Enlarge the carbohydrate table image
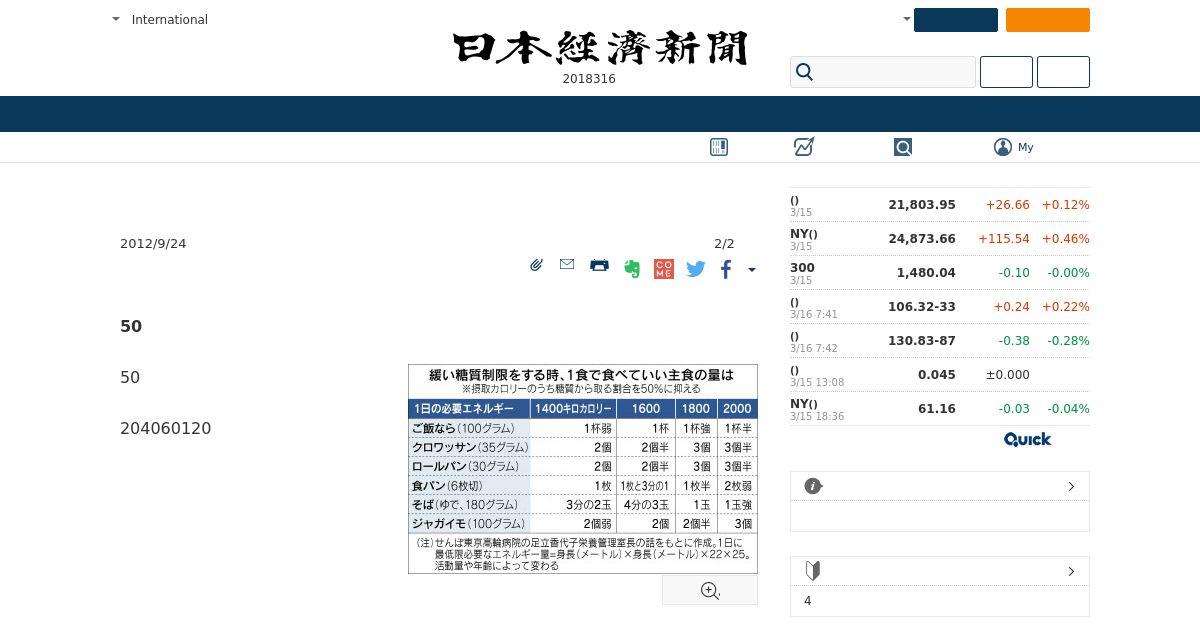1200x630 pixels. [583, 469]
